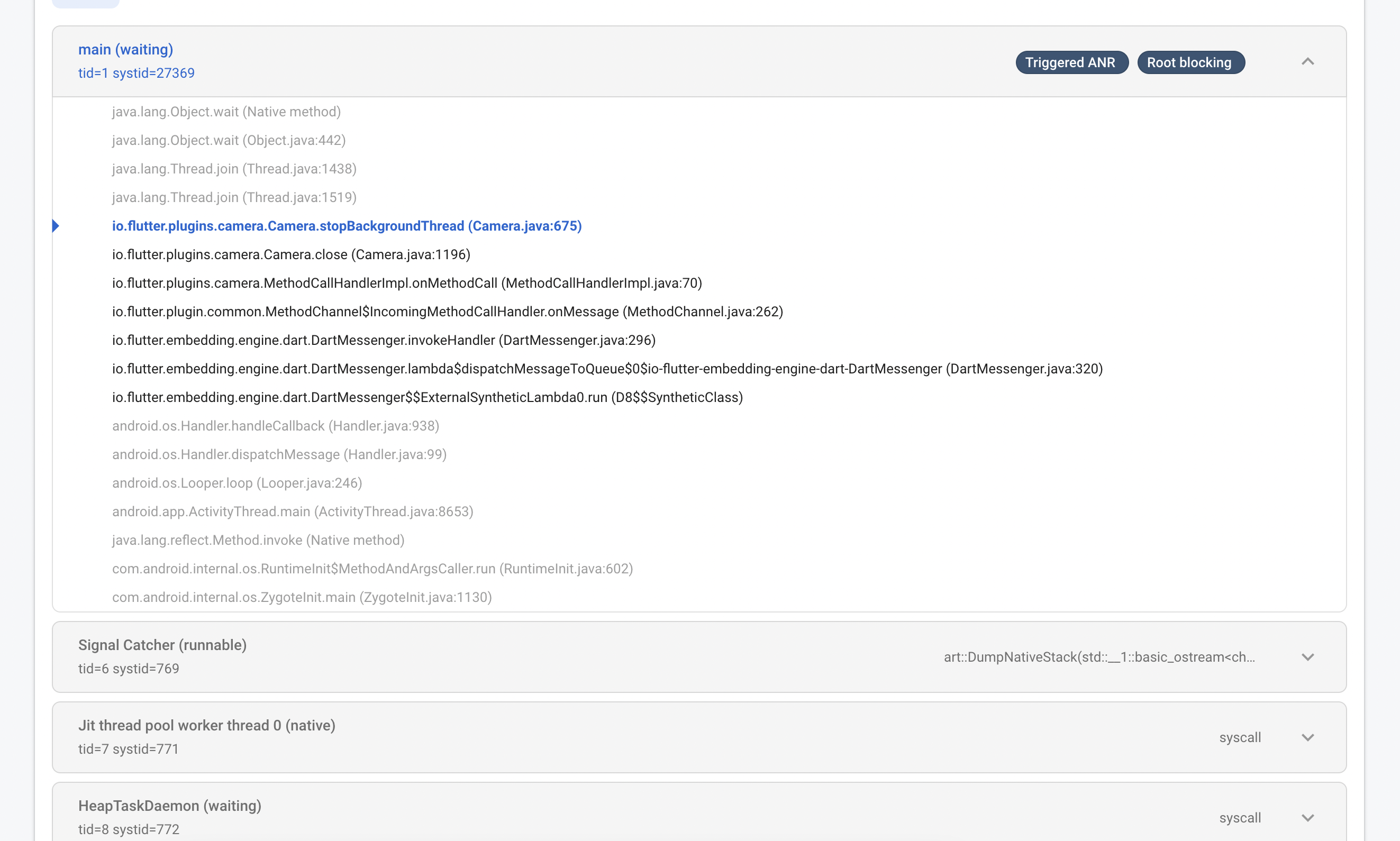This screenshot has width=1400, height=841.
Task: Open the main (waiting) thread header link
Action: 125,49
